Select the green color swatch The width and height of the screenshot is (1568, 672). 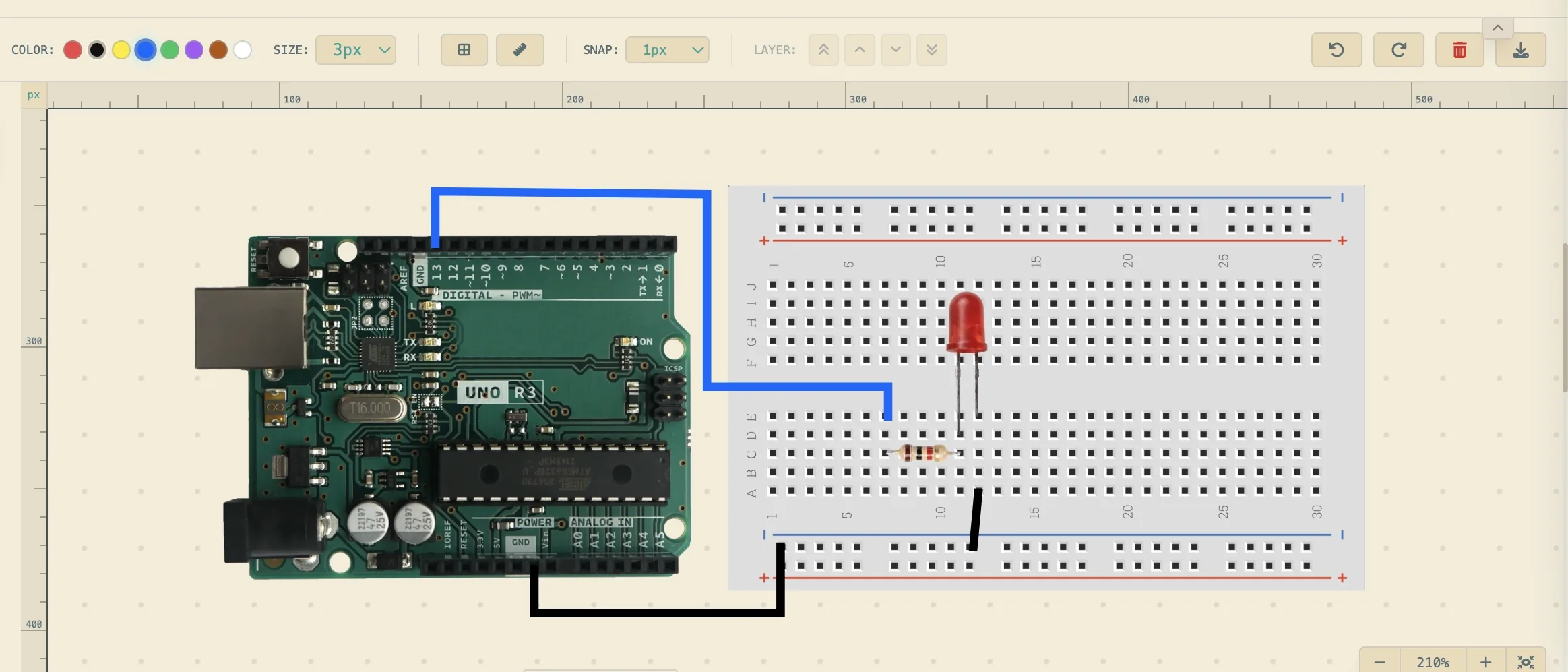click(170, 50)
